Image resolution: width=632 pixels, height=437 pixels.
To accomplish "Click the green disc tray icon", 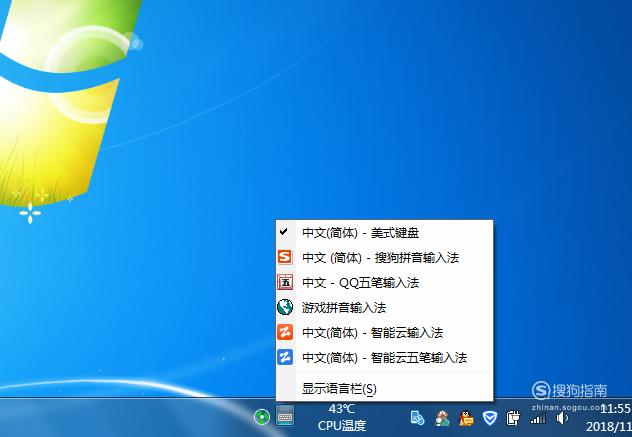I will [262, 417].
